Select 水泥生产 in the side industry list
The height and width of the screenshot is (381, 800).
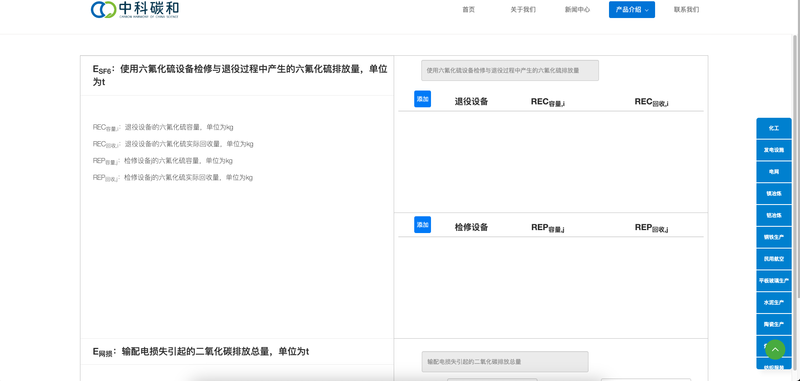click(774, 302)
